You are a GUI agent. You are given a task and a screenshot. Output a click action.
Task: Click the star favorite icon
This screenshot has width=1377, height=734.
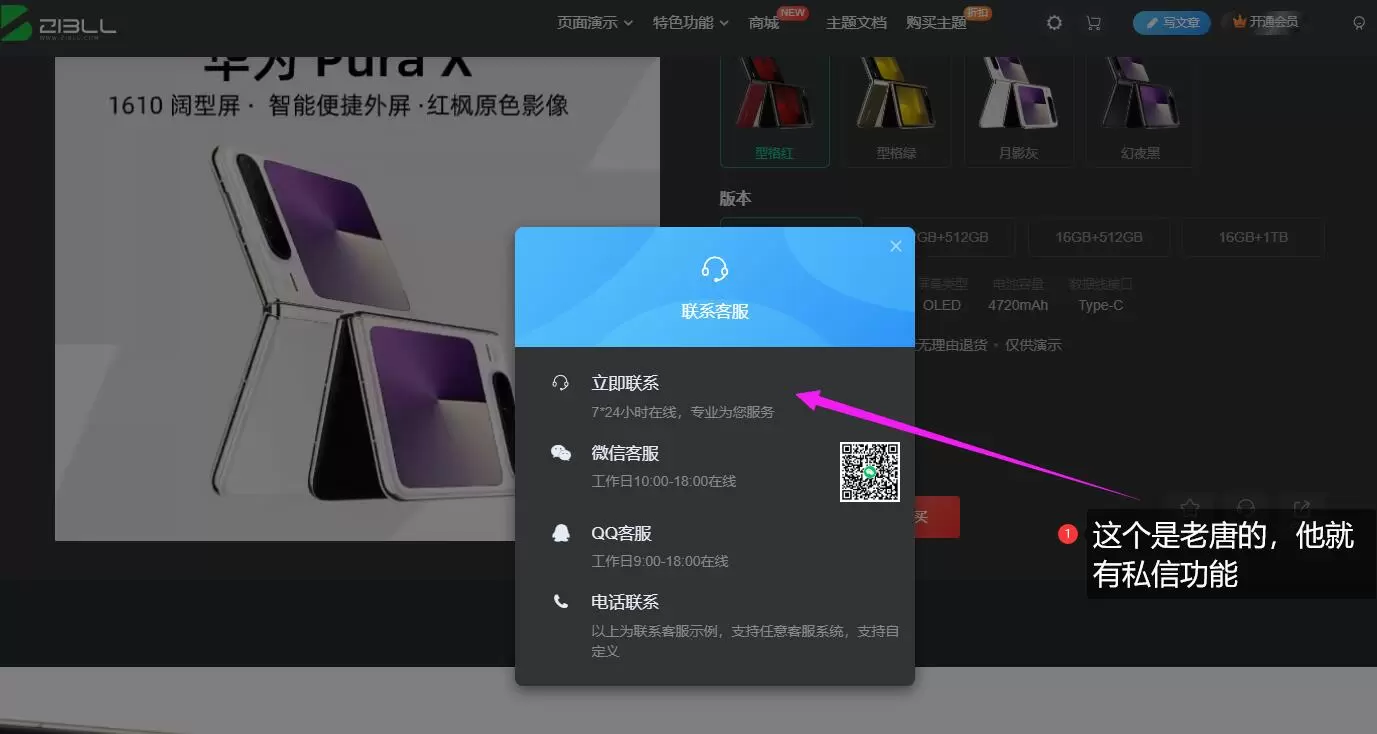1189,507
